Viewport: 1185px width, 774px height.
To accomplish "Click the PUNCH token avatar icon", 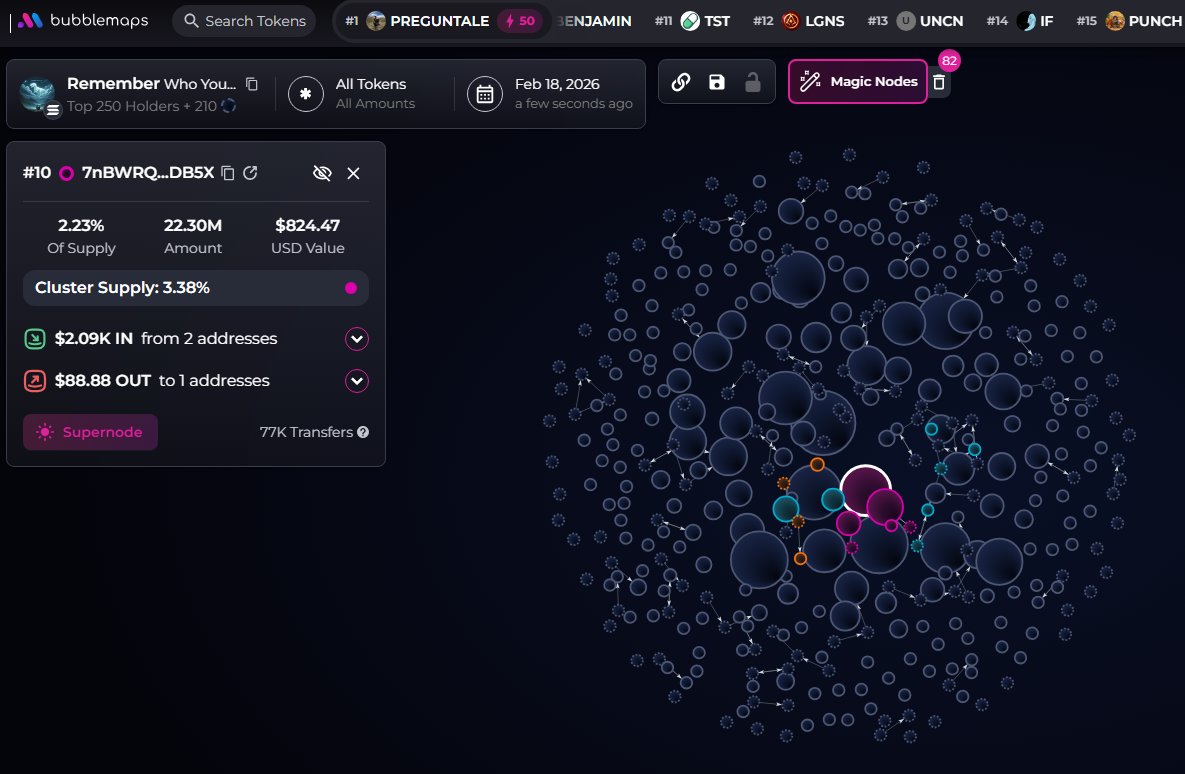I will pos(1115,21).
